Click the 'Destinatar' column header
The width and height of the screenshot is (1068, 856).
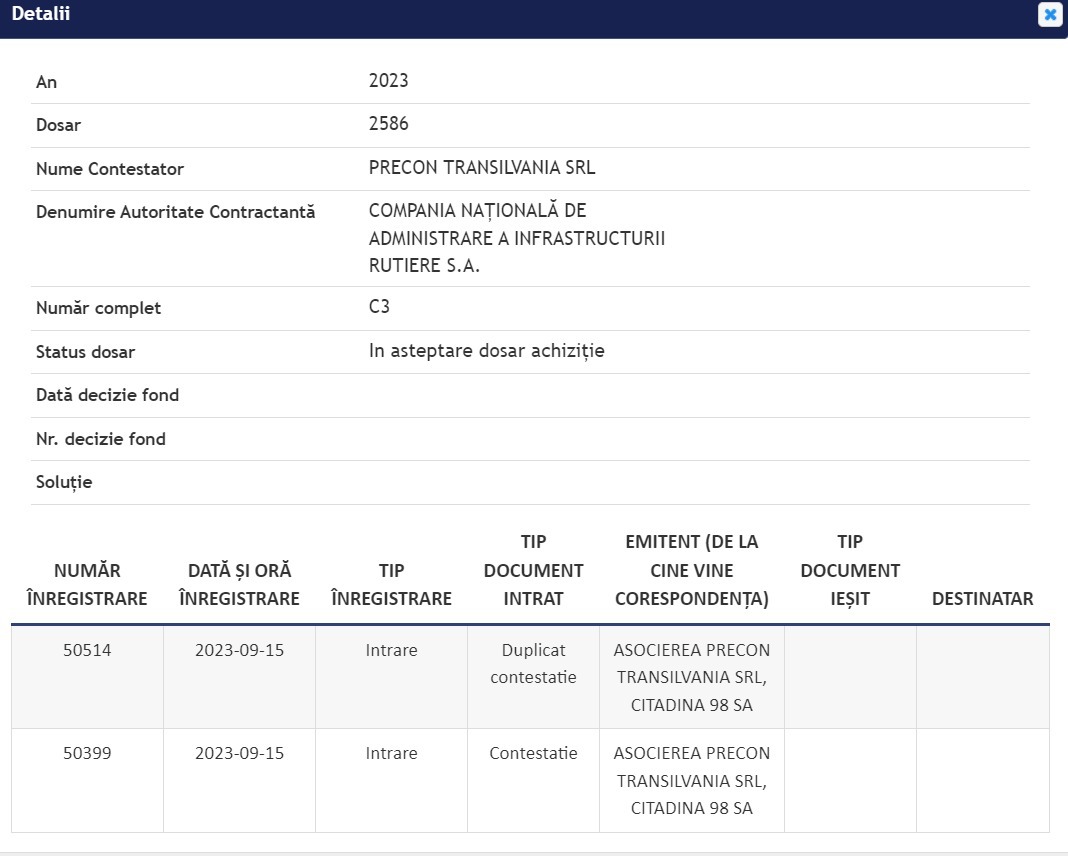click(983, 599)
